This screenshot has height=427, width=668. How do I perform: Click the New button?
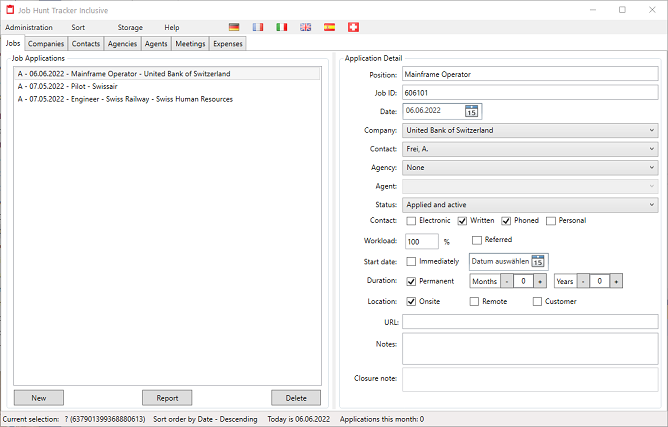click(39, 398)
